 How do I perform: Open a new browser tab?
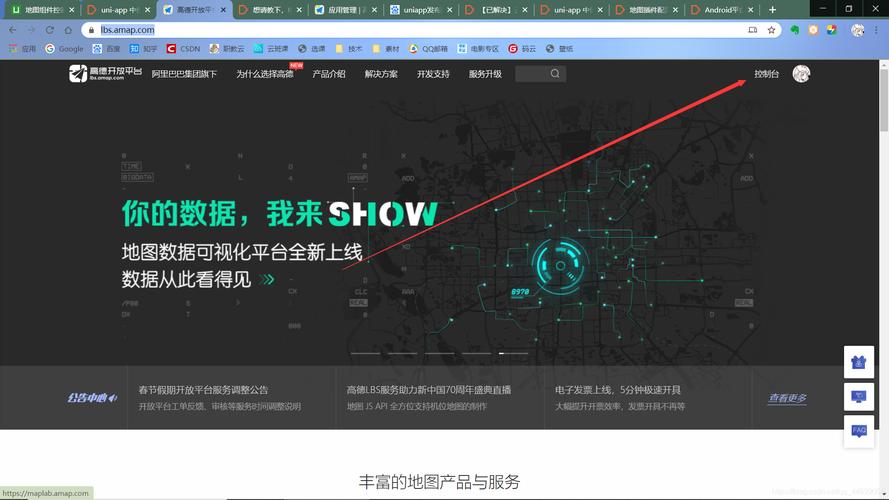pos(772,10)
